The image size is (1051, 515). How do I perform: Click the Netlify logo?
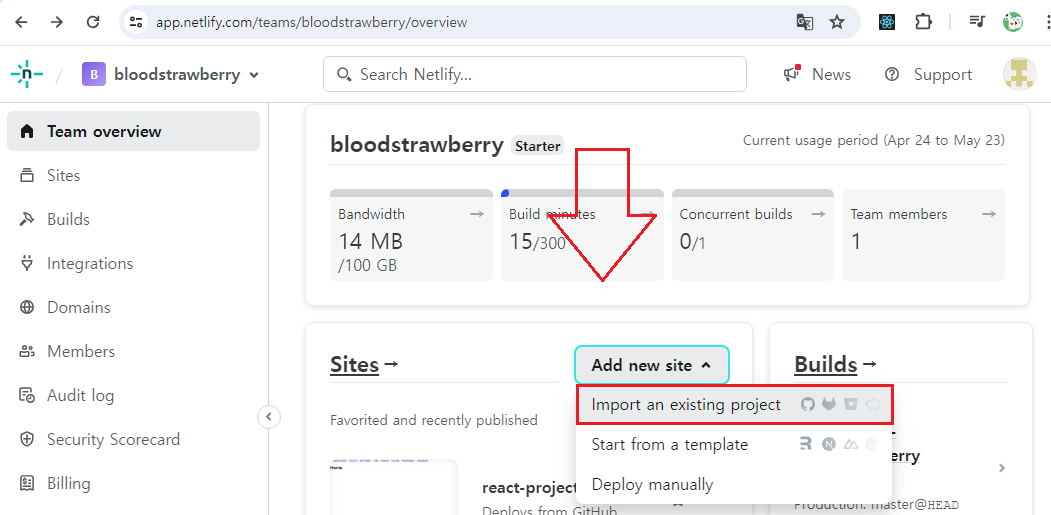coord(27,74)
